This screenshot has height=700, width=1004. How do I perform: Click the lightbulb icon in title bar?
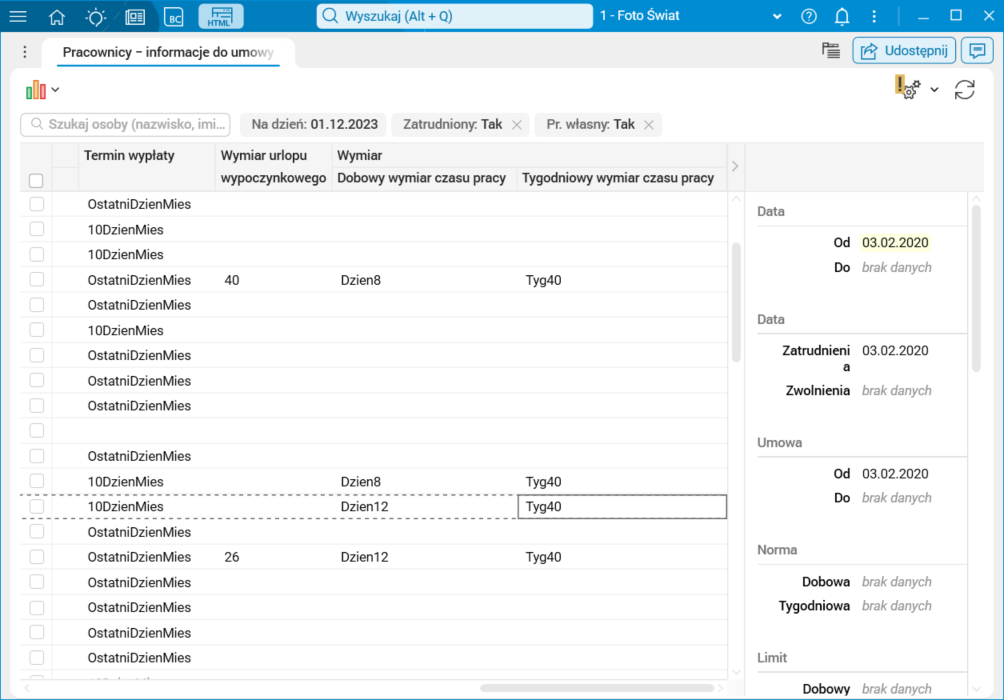[96, 16]
